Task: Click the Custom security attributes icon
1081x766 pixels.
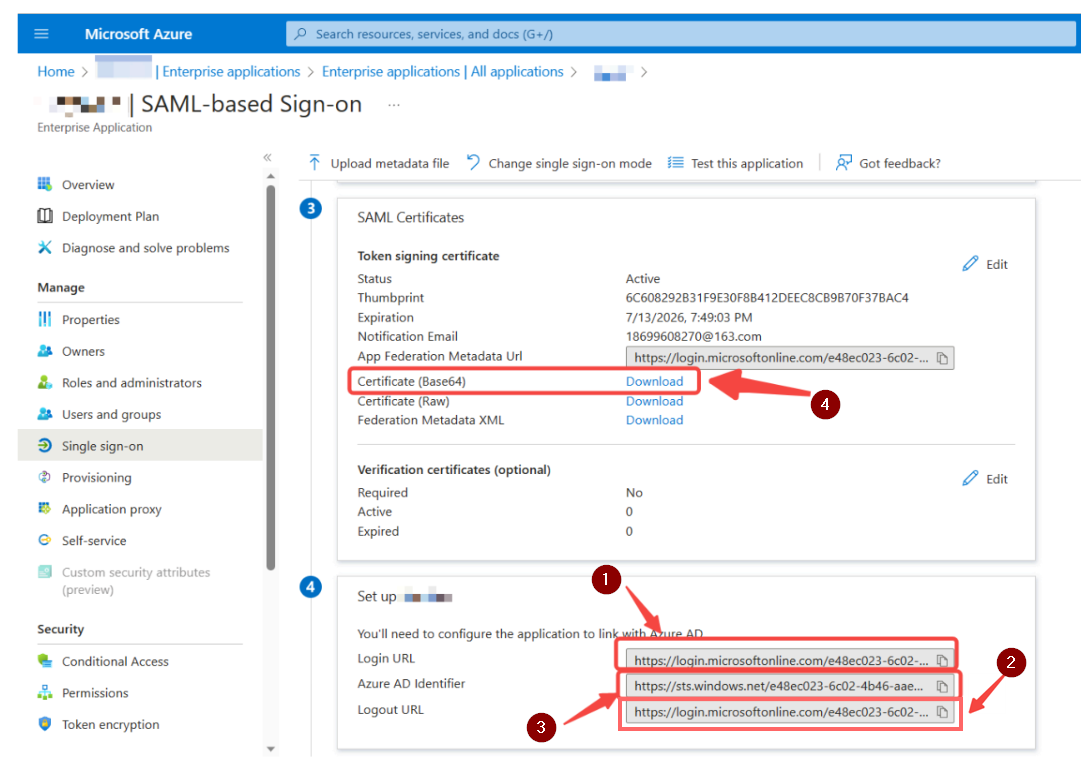Action: [x=45, y=572]
